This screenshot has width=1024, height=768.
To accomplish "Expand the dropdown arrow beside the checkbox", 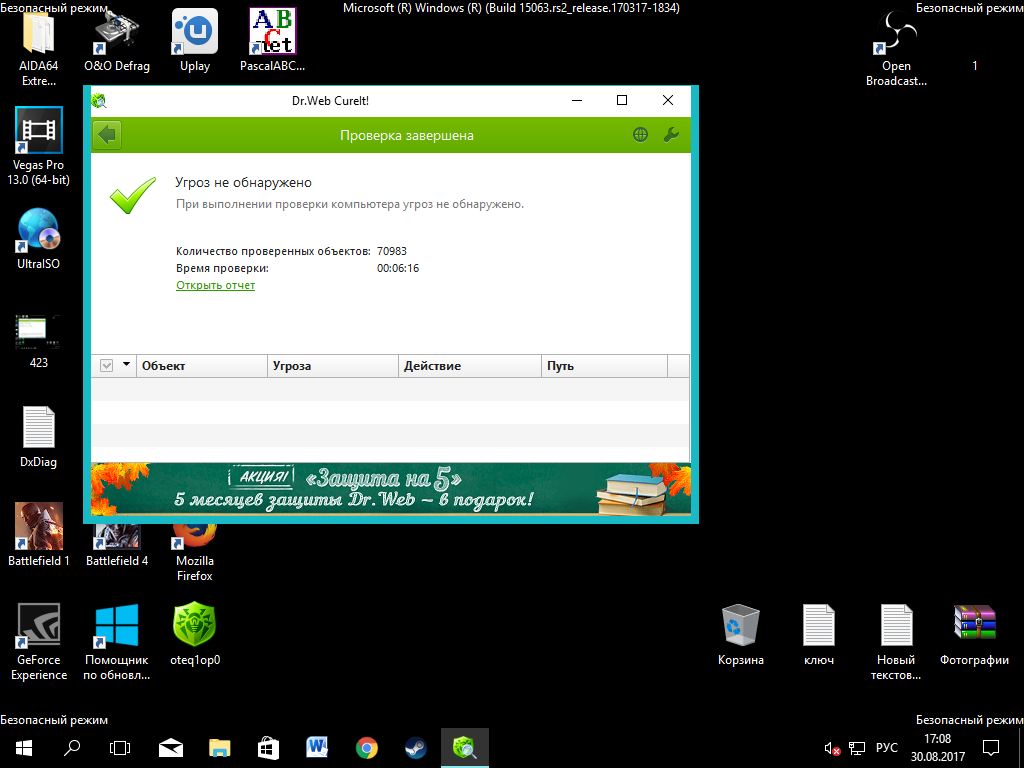I will [x=126, y=364].
